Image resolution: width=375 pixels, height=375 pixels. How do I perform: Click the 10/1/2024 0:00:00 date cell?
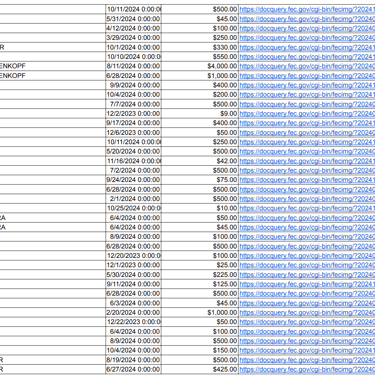point(133,47)
